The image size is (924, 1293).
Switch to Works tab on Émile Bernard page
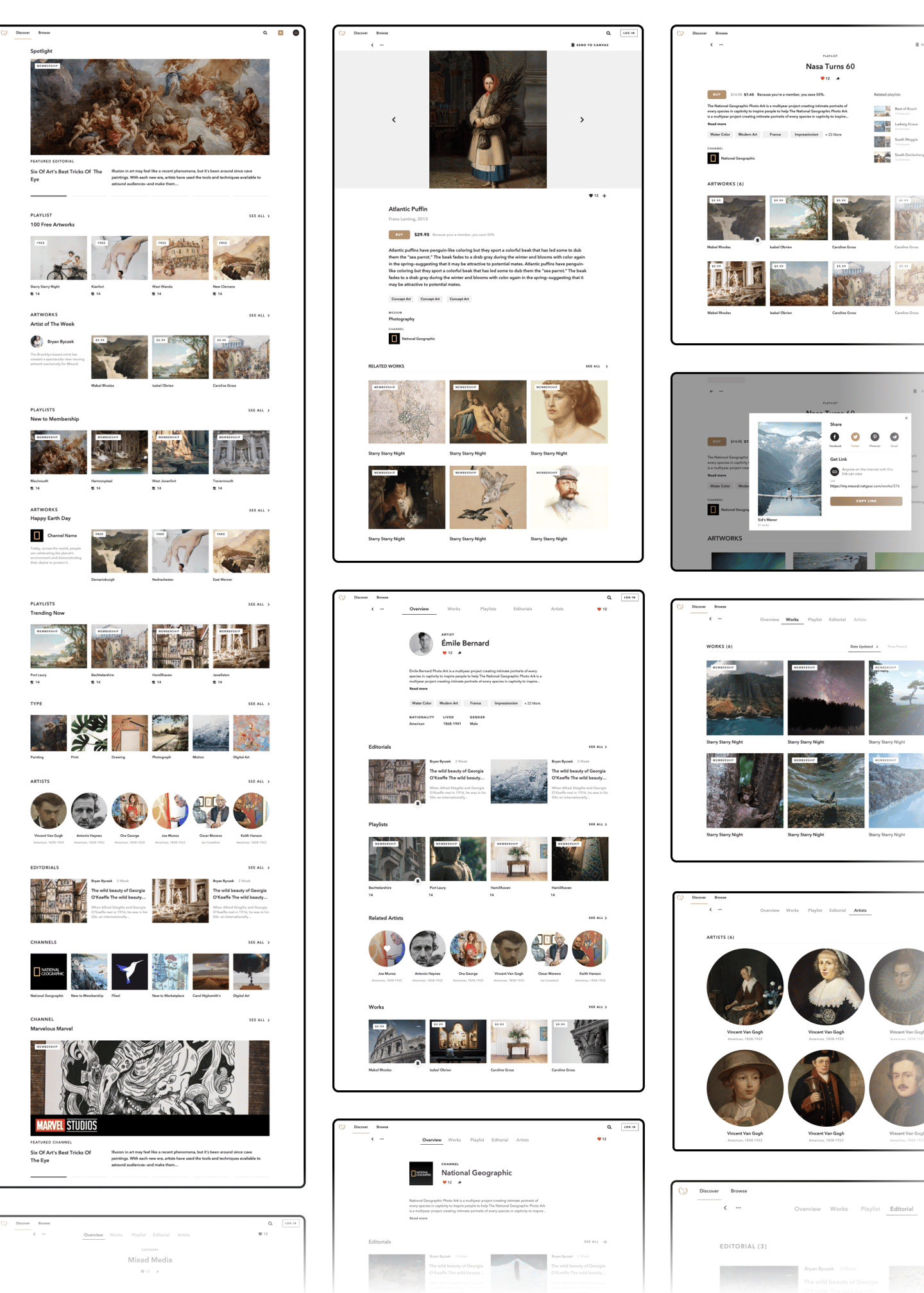454,609
